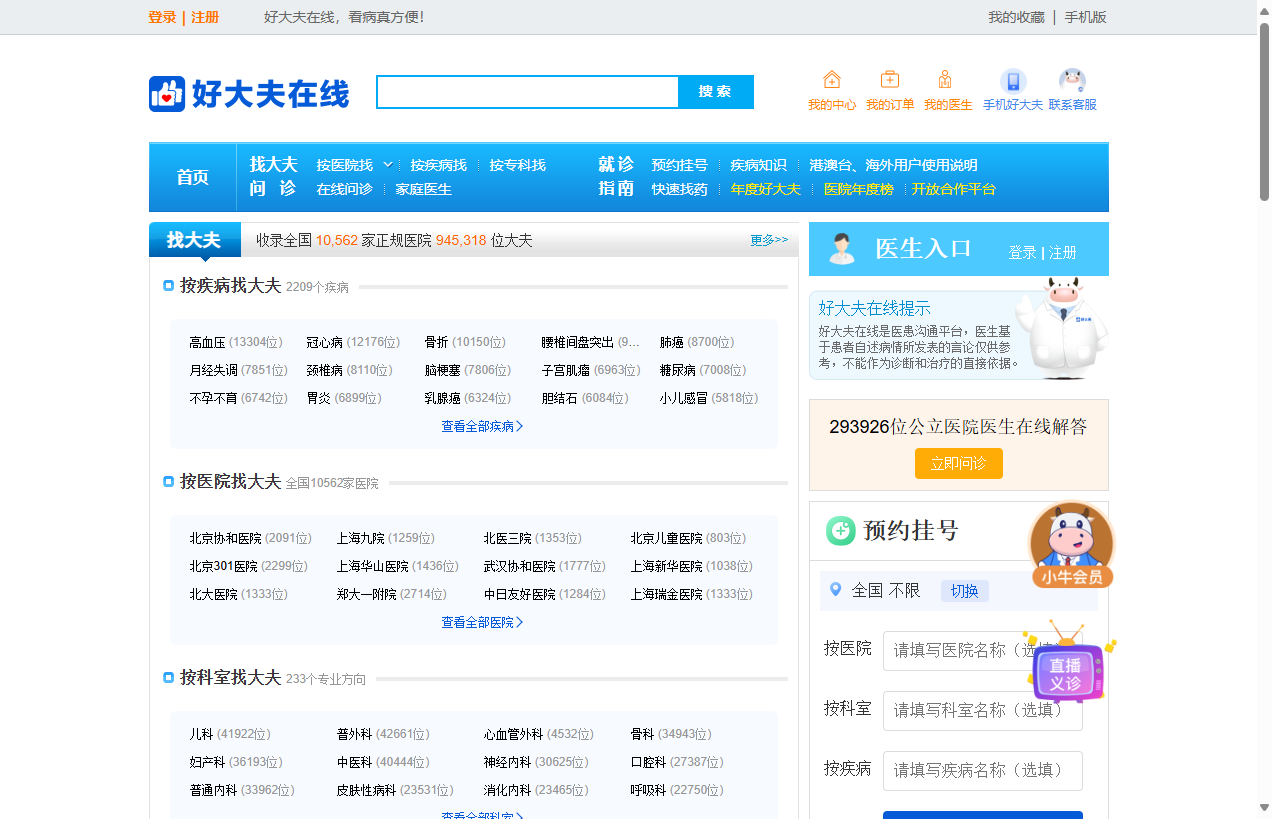The height and width of the screenshot is (819, 1272).
Task: Select 首页 in navigation bar
Action: (193, 177)
